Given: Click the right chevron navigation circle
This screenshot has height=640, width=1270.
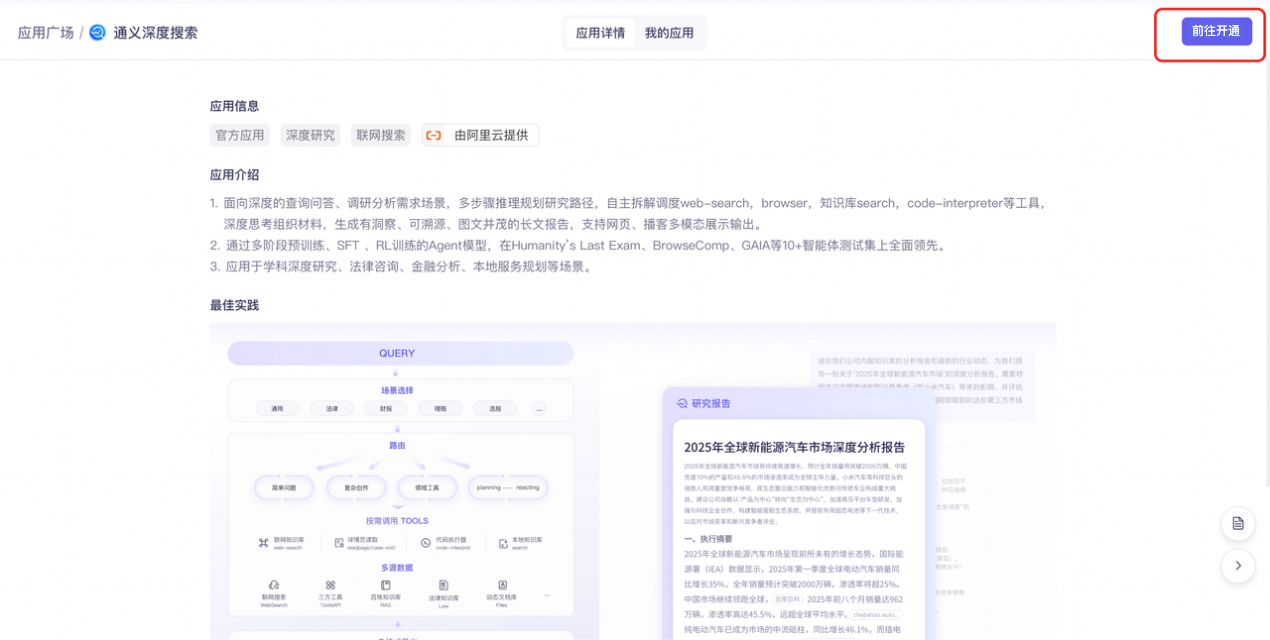Looking at the screenshot, I should pos(1238,566).
